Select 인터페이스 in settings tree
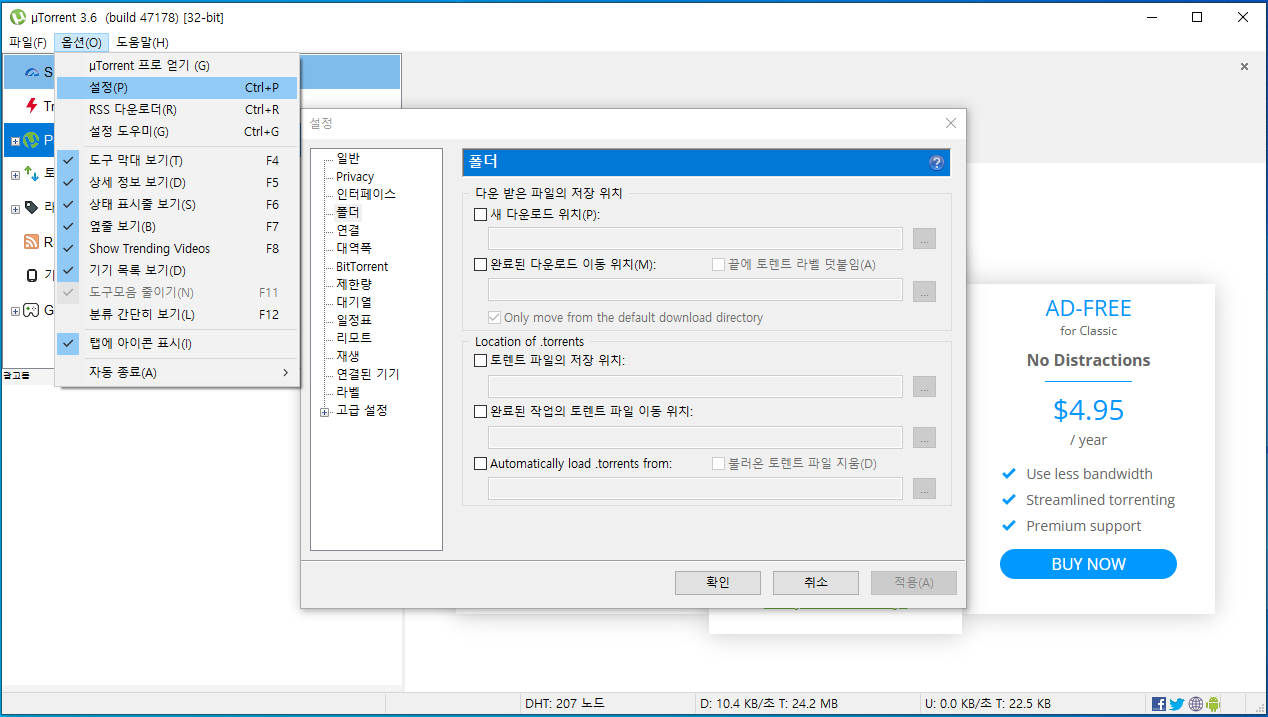This screenshot has height=717, width=1268. (366, 194)
